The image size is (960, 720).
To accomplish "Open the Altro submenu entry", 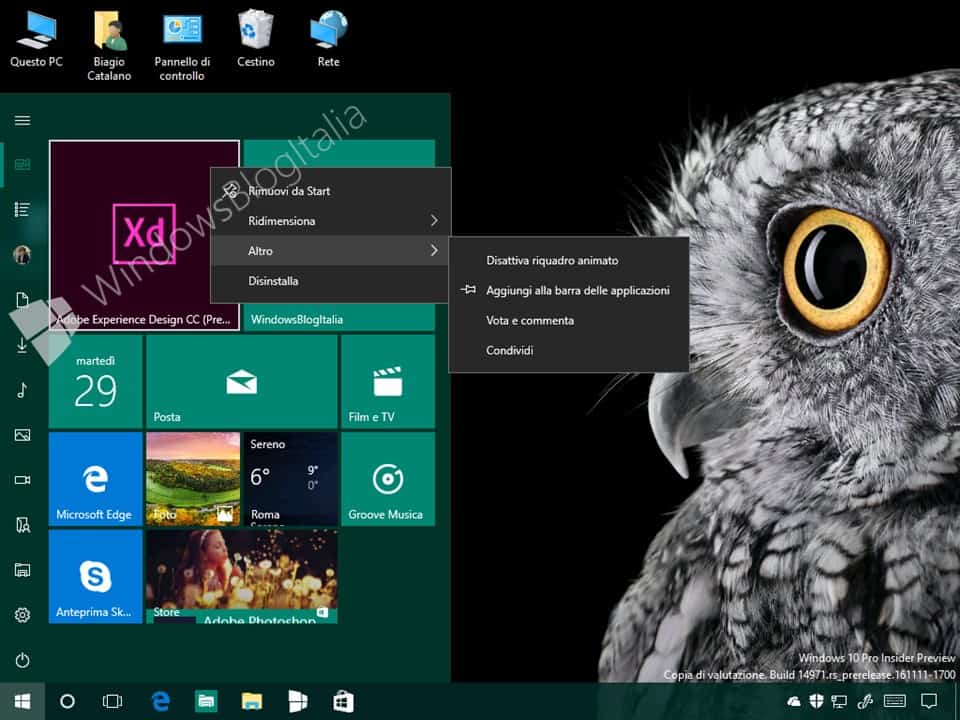I will 331,251.
